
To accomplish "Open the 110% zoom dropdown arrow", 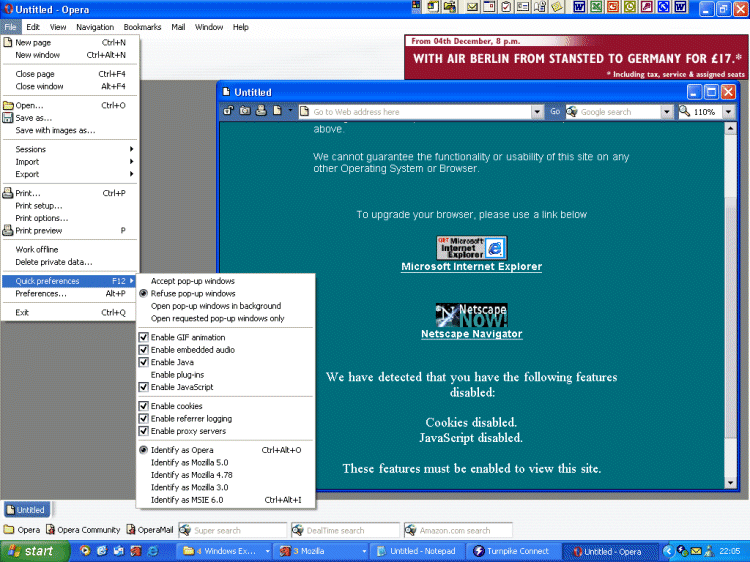I will tap(728, 112).
